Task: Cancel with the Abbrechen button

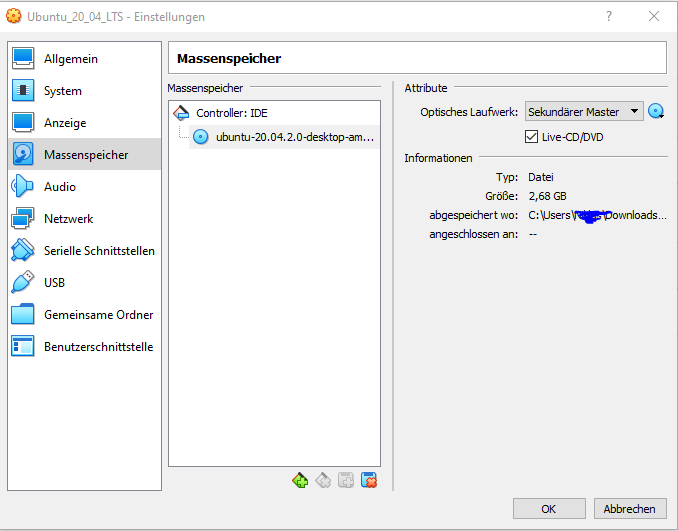Action: coord(630,509)
